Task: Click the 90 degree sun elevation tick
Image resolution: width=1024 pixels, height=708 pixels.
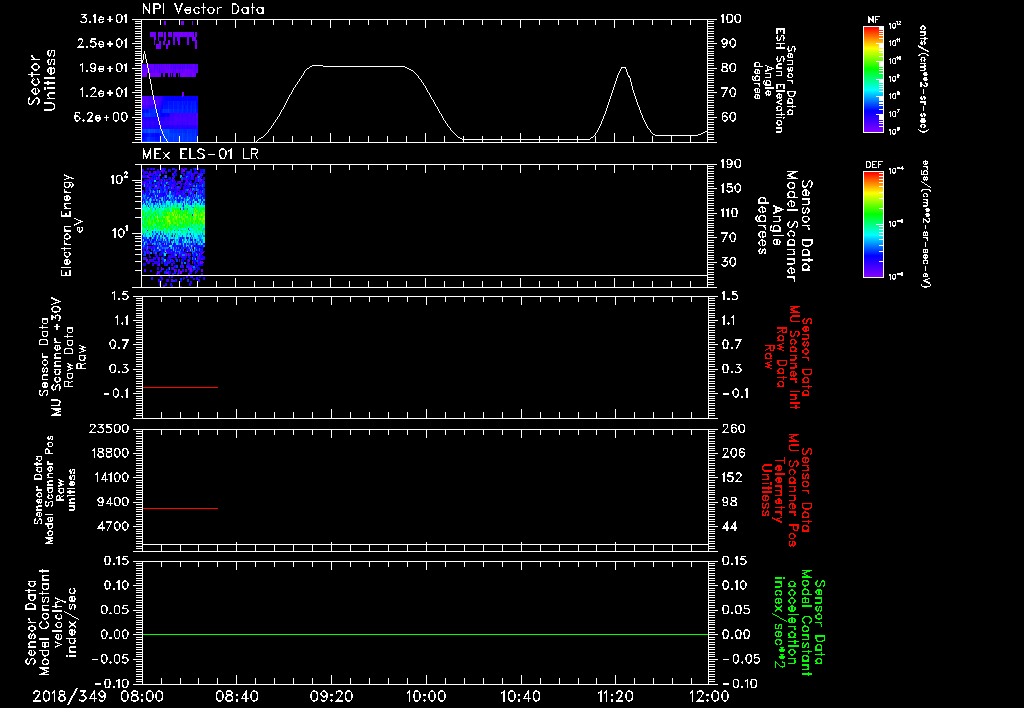Action: [x=729, y=43]
